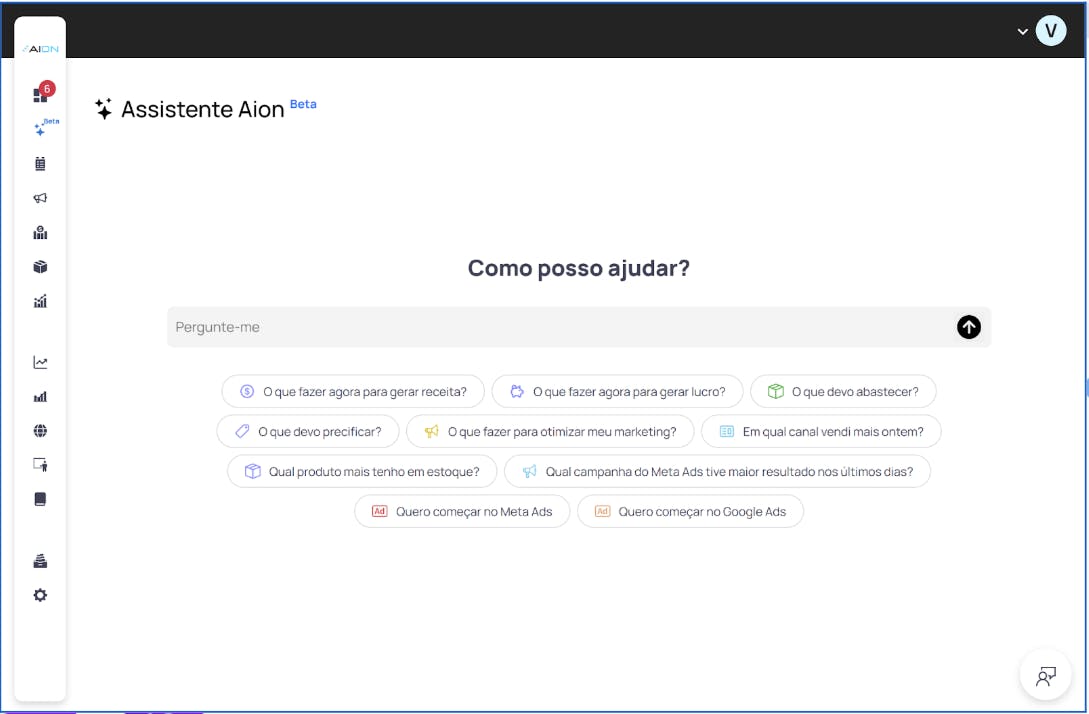Click the user avatar V
The image size is (1089, 714).
[x=1051, y=31]
